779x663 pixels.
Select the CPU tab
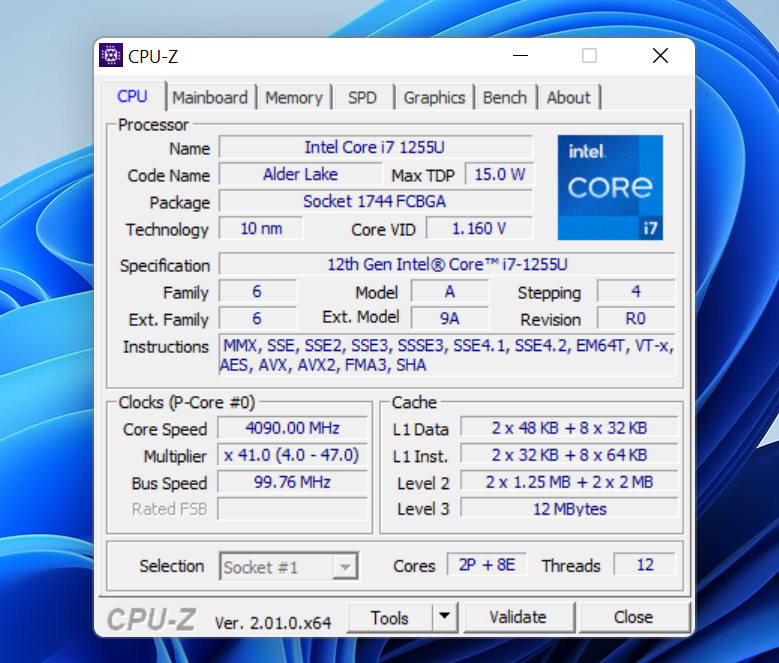[132, 96]
